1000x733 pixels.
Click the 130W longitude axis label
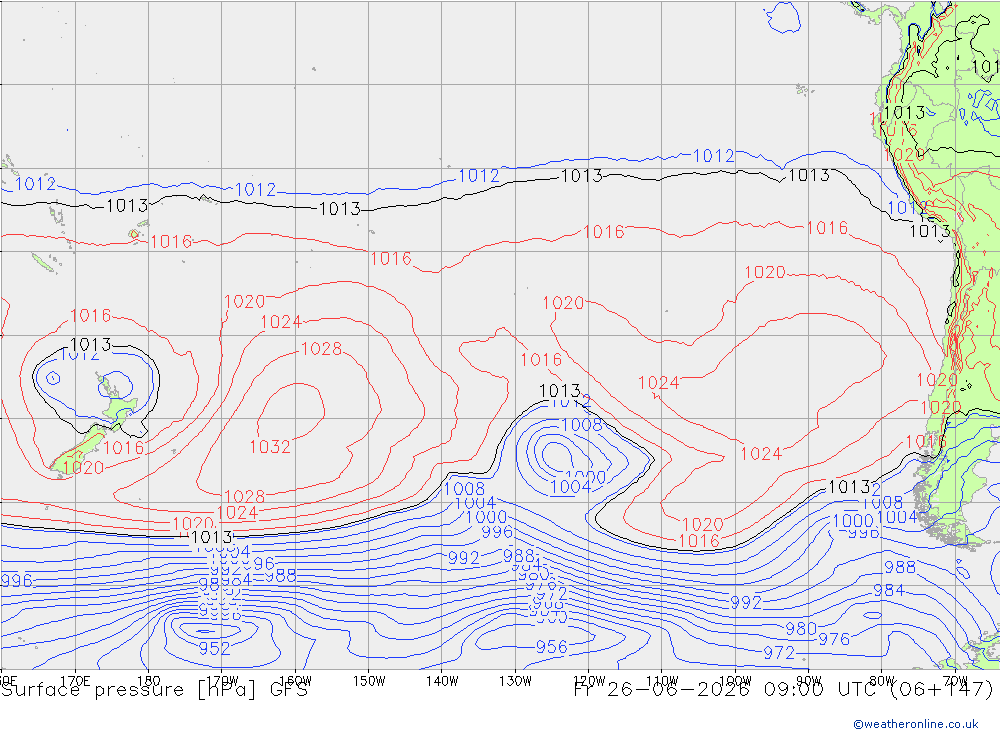[515, 681]
